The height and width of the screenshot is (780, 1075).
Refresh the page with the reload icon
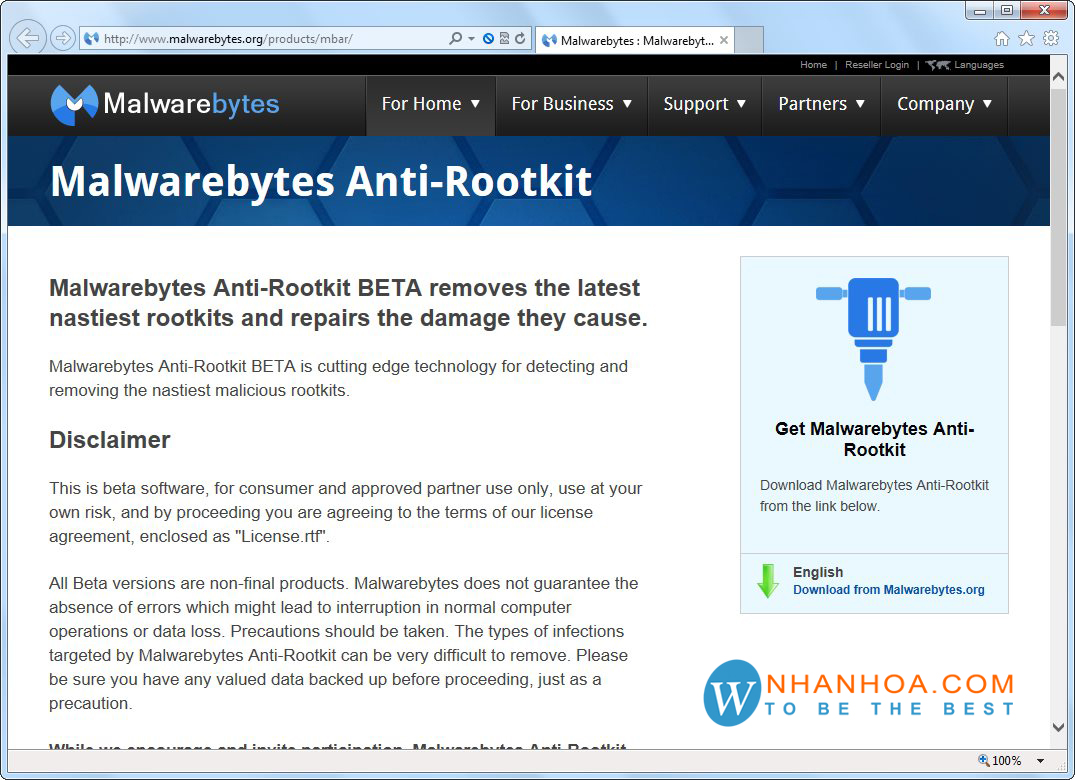[520, 38]
